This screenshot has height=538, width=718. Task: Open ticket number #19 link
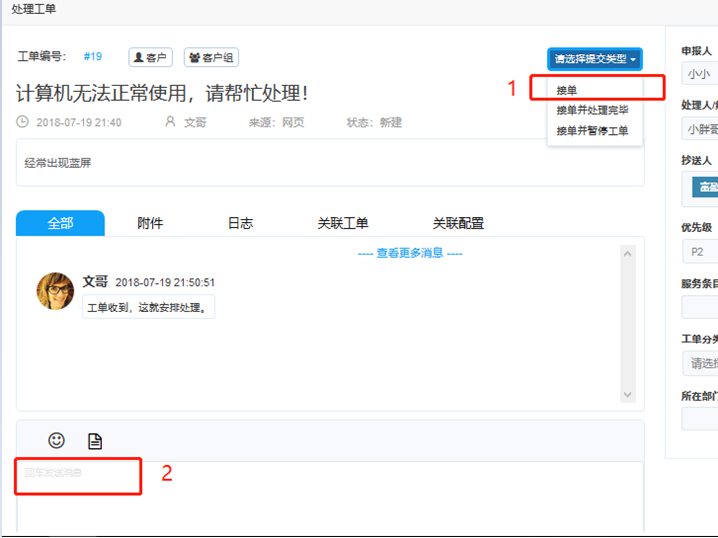click(92, 57)
